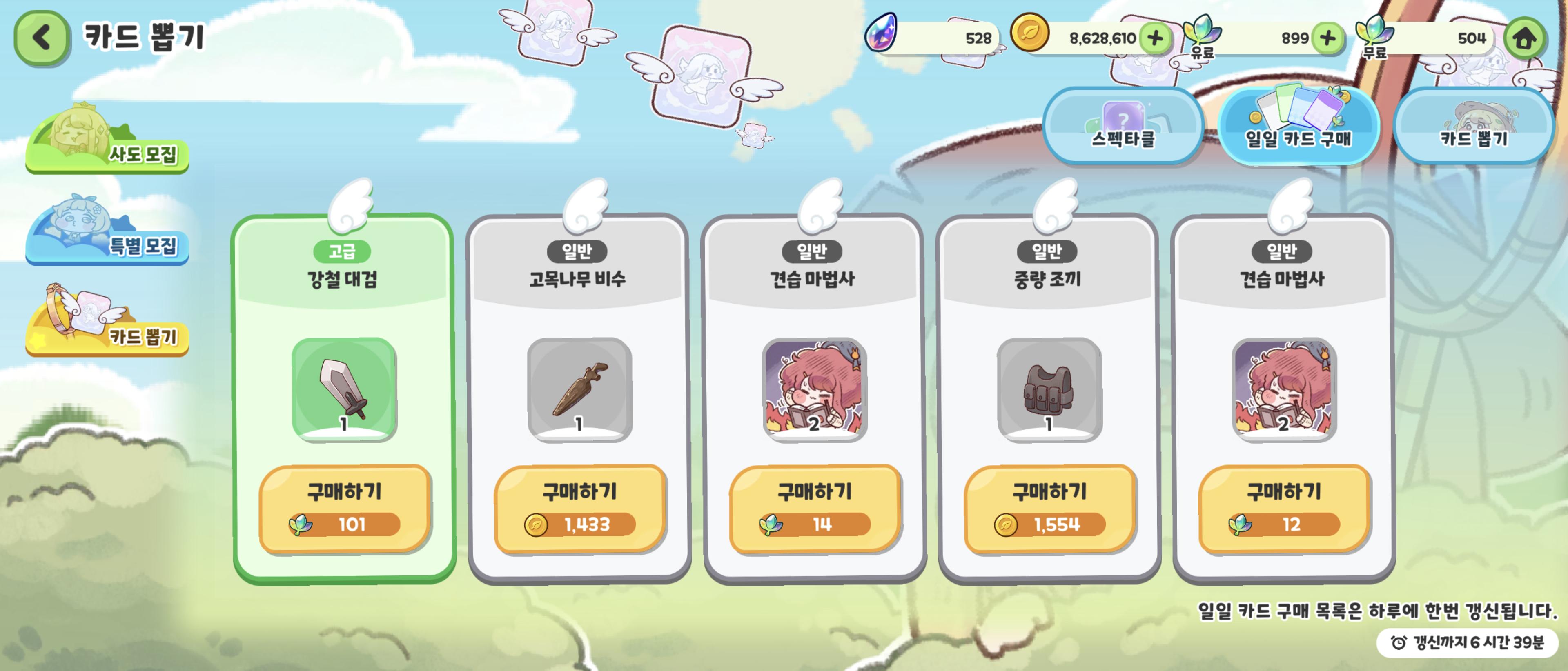Screen dimensions: 1568x671
Task: Add more gold coins with plus button
Action: point(1155,38)
